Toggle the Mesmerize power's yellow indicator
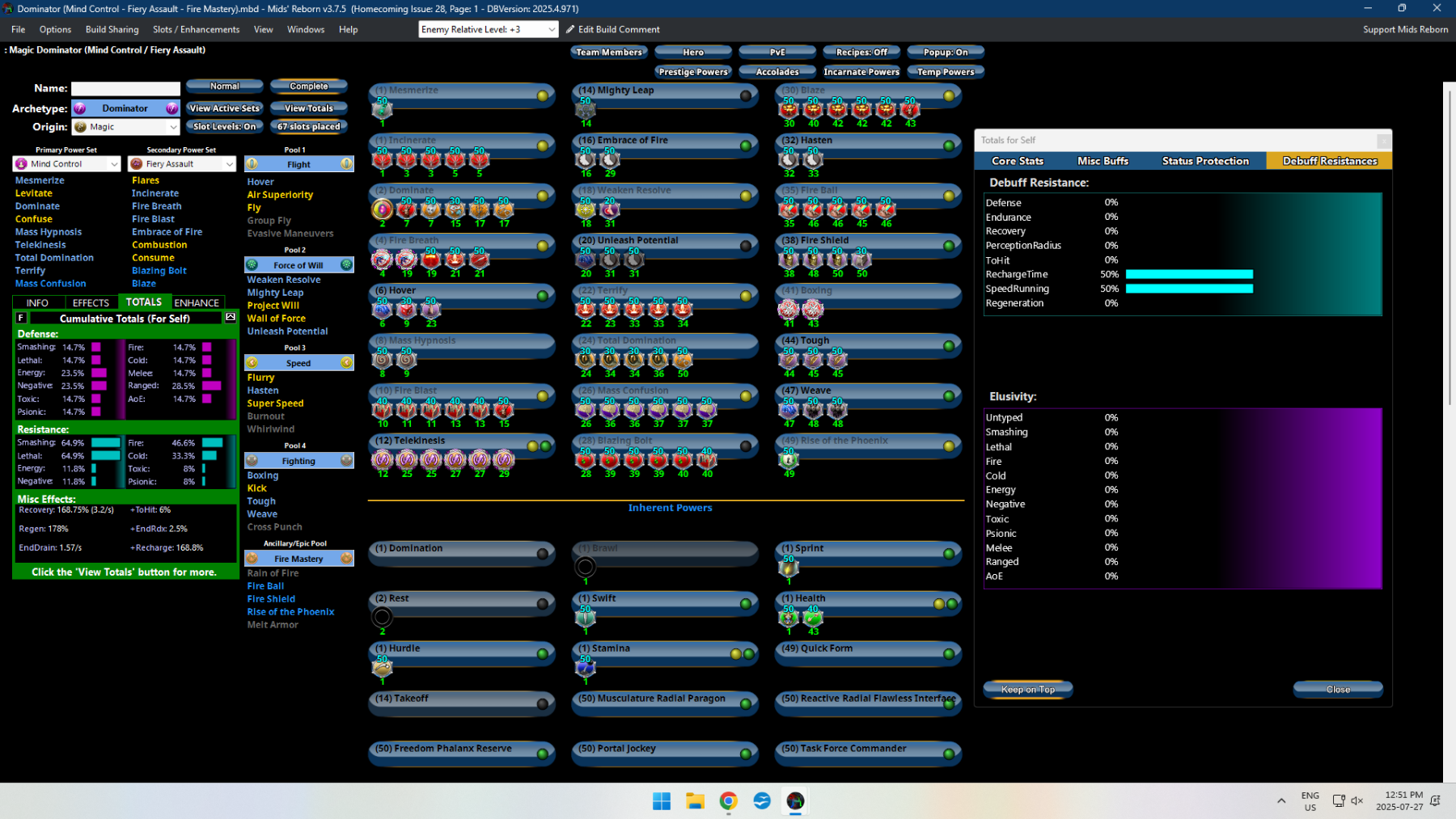Viewport: 1456px width, 819px height. point(543,95)
